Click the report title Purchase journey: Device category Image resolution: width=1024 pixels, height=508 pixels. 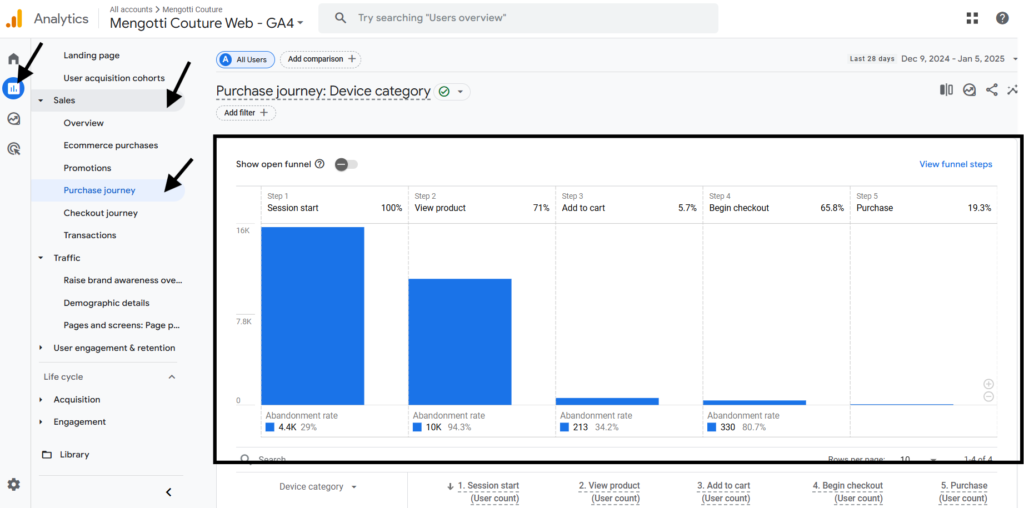(323, 91)
